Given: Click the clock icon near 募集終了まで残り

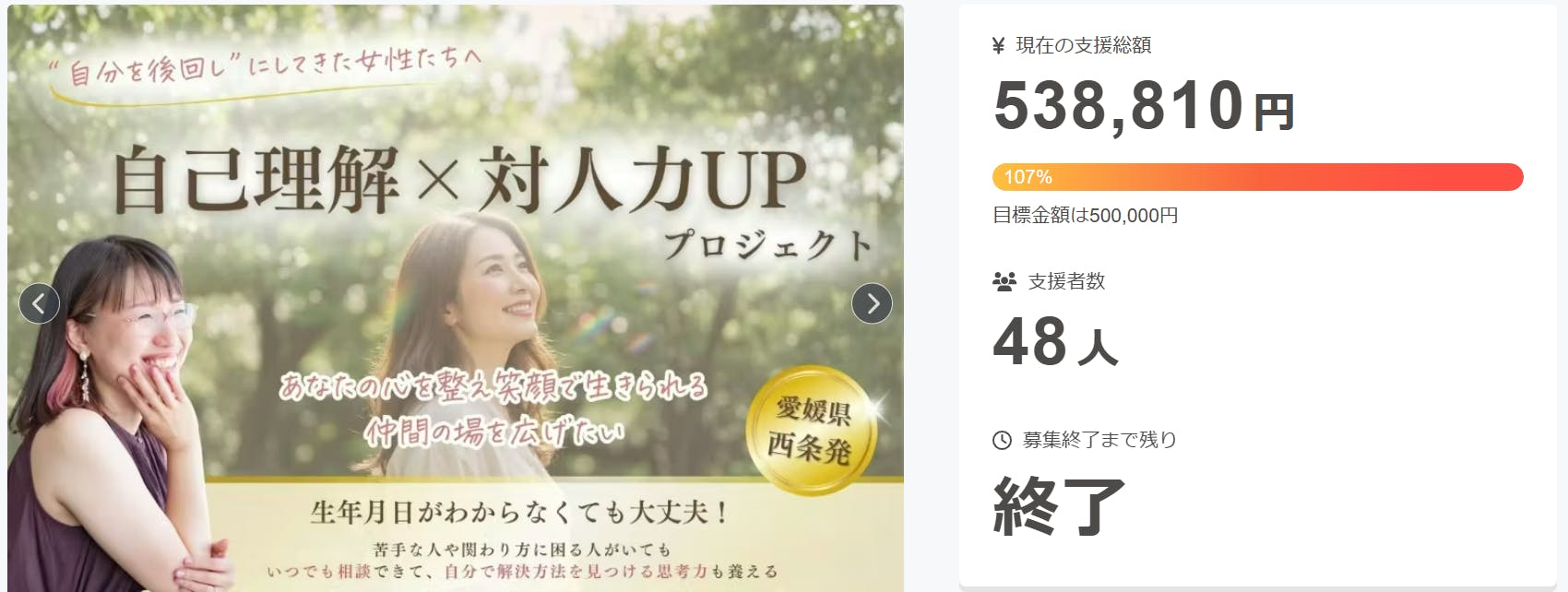Looking at the screenshot, I should [1002, 440].
